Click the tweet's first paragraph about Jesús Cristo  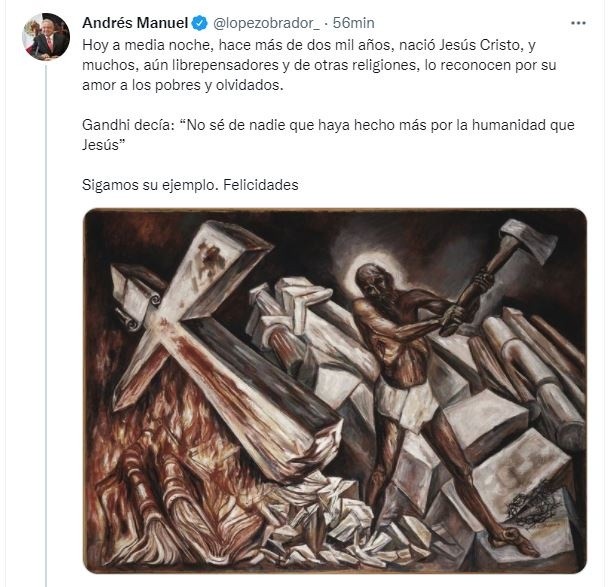tap(319, 65)
